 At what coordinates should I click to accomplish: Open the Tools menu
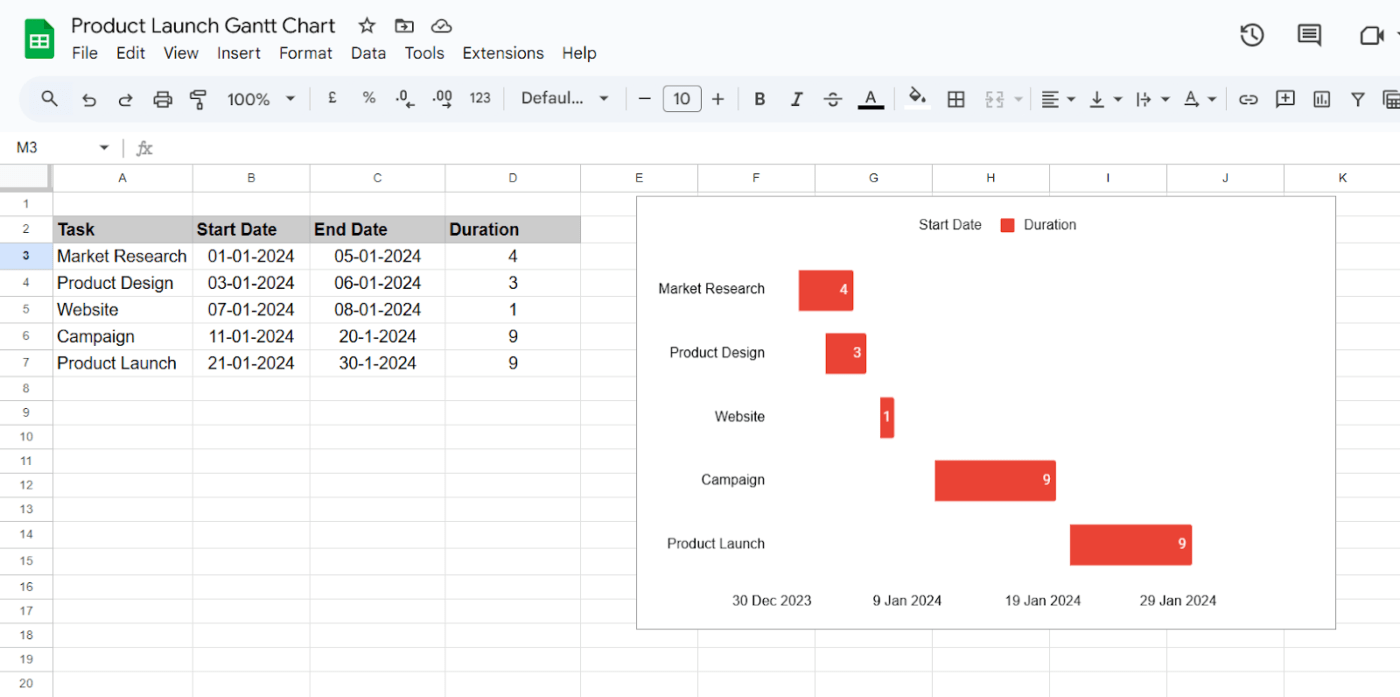pyautogui.click(x=424, y=53)
